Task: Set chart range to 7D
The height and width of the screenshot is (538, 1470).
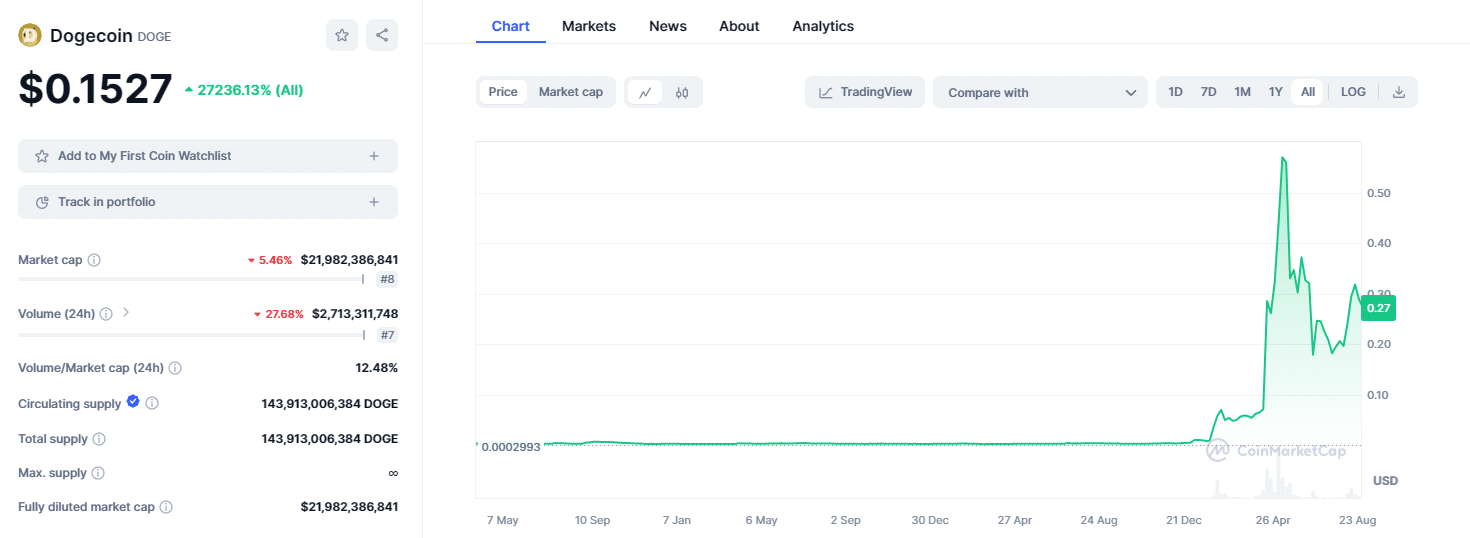Action: [1209, 92]
